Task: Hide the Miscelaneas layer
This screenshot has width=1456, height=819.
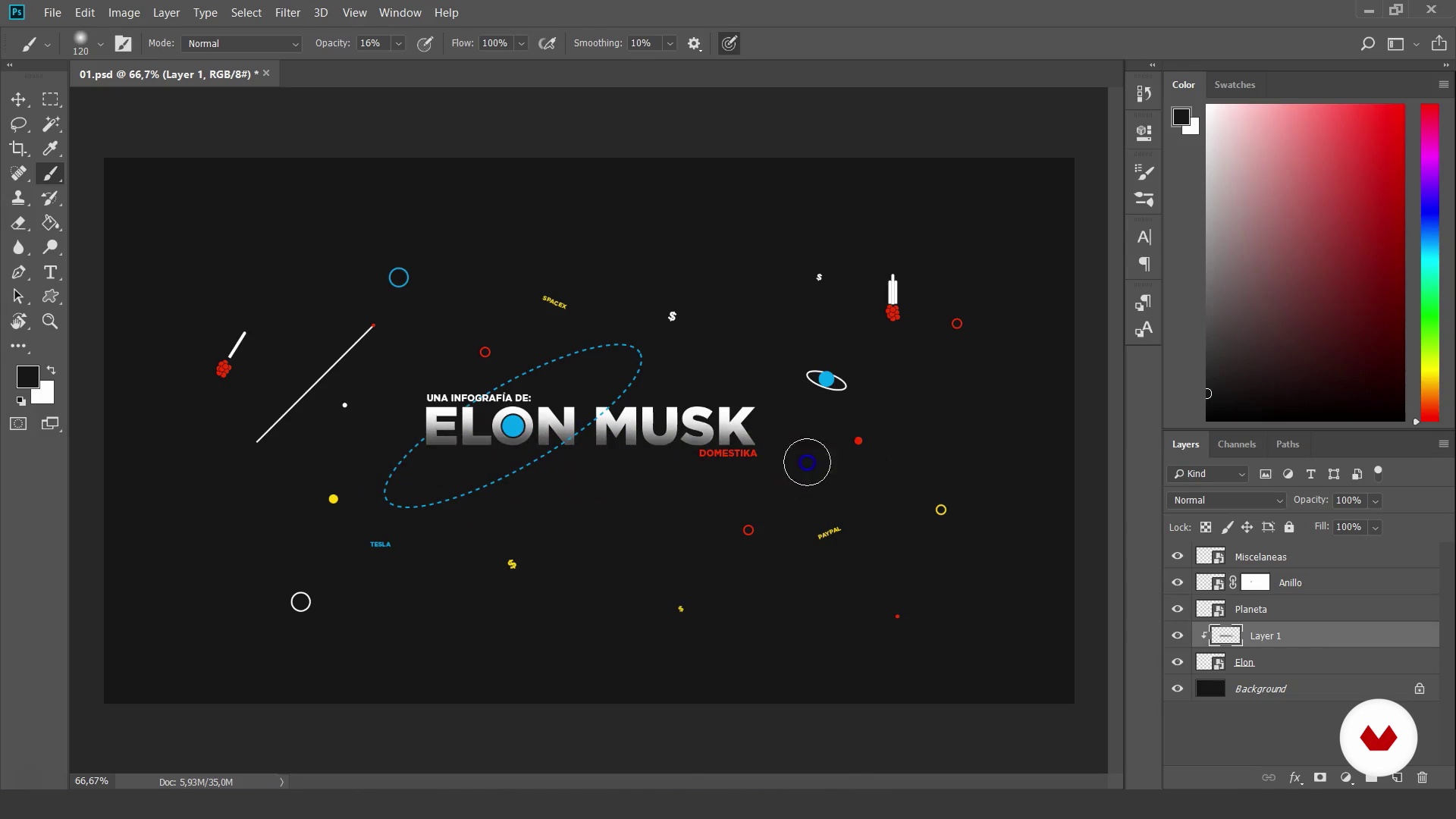Action: click(x=1177, y=557)
